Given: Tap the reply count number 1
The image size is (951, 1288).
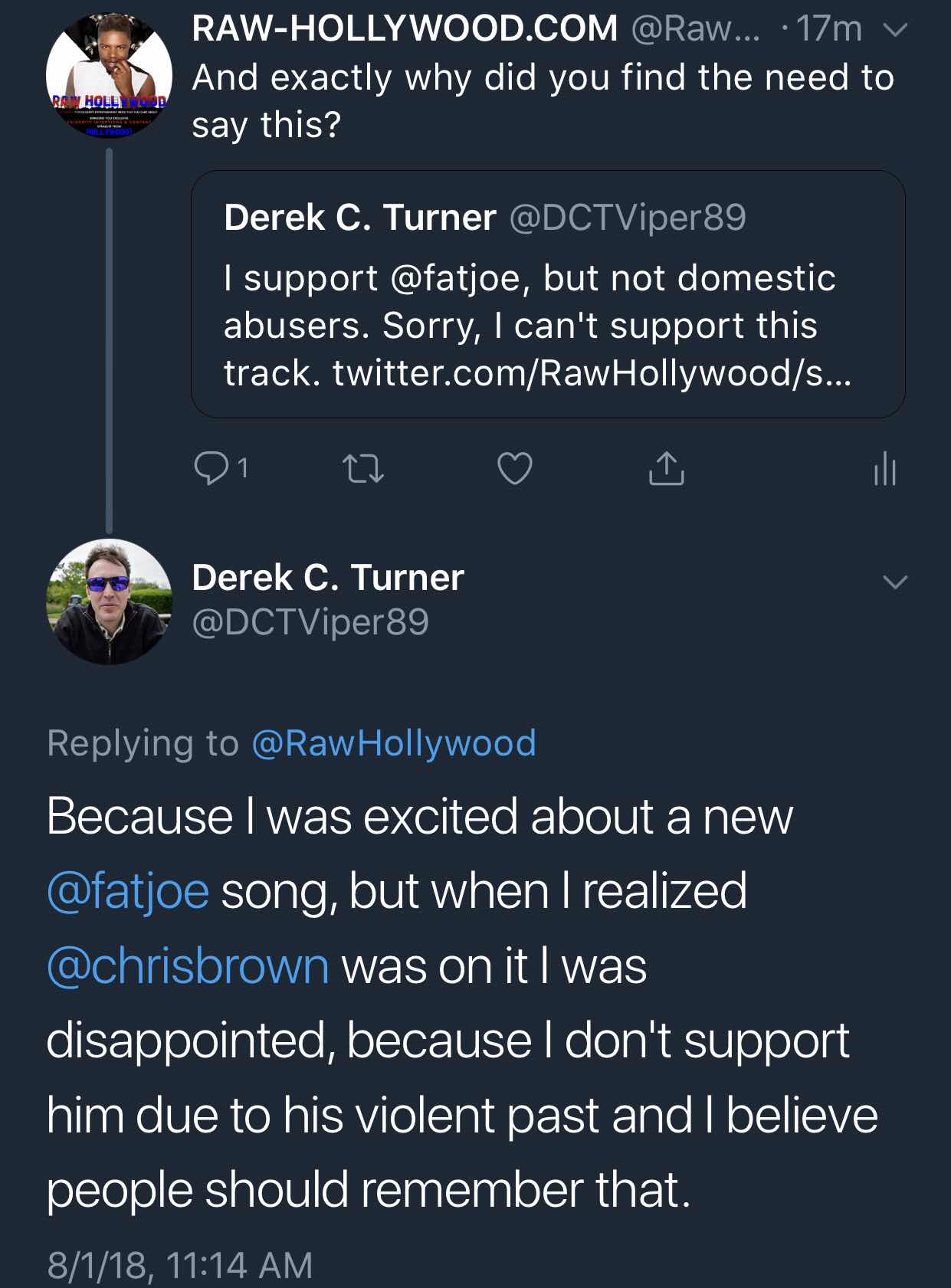Looking at the screenshot, I should 243,468.
